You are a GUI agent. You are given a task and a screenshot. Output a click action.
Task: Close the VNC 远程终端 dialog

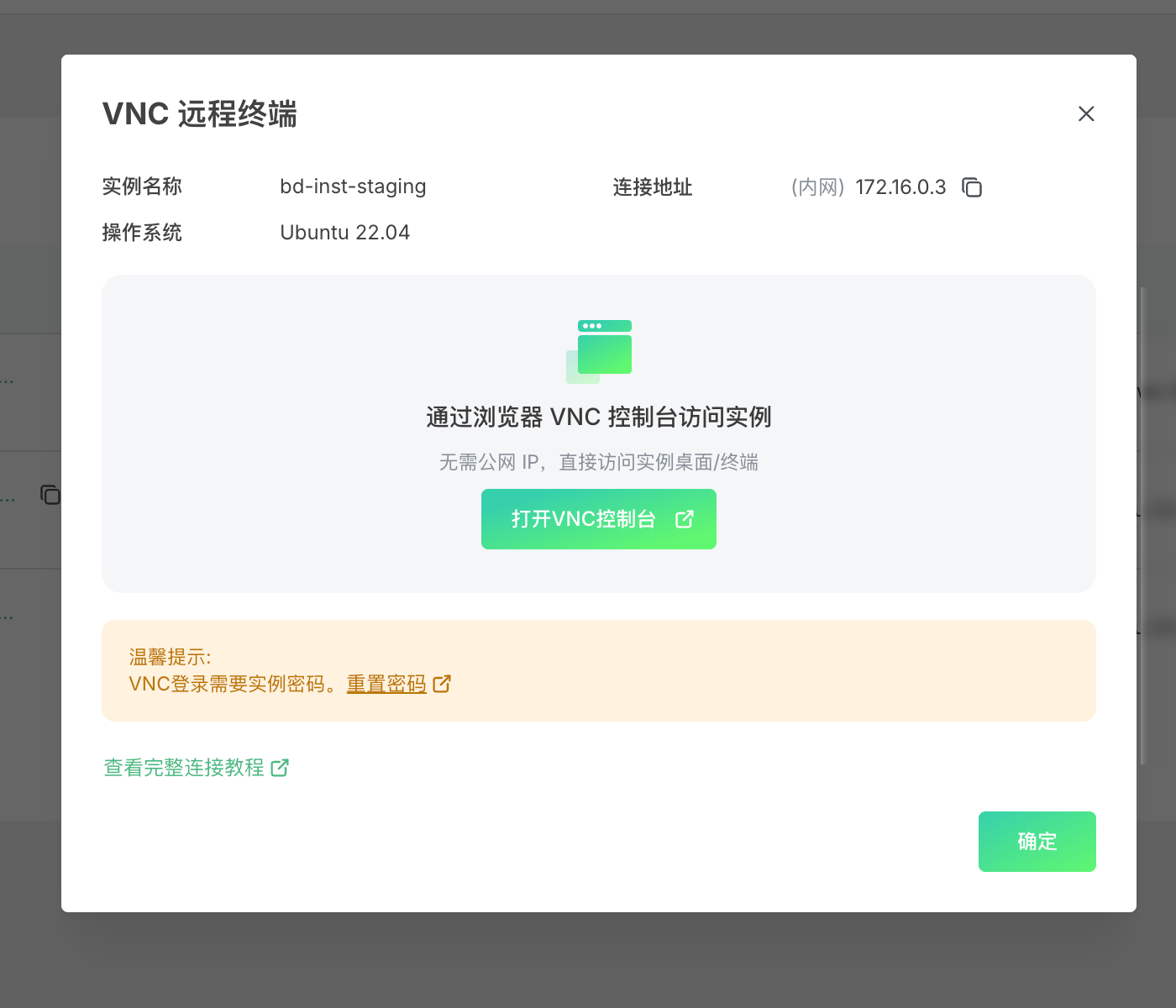coord(1086,113)
